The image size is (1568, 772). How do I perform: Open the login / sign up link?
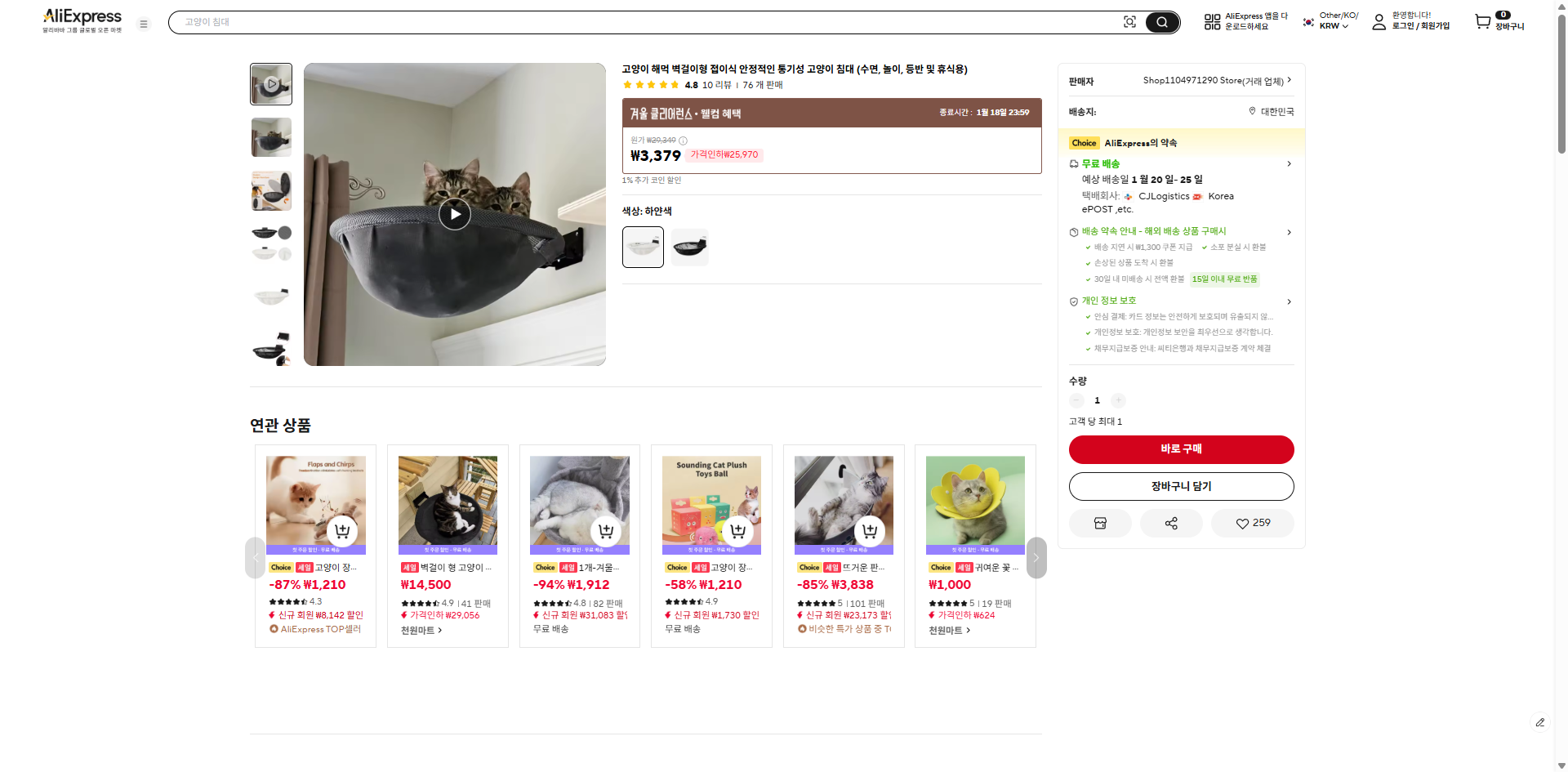[1420, 26]
